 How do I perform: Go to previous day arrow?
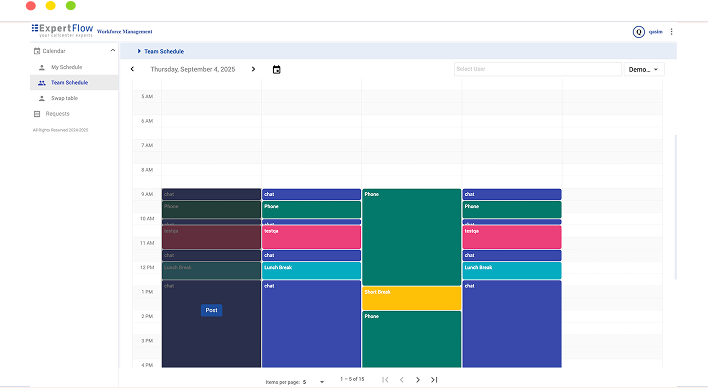[x=132, y=69]
